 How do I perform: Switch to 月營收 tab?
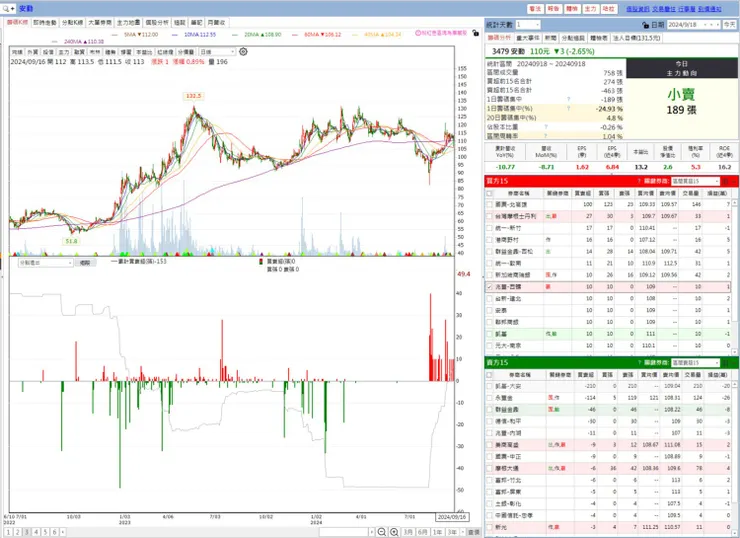217,23
